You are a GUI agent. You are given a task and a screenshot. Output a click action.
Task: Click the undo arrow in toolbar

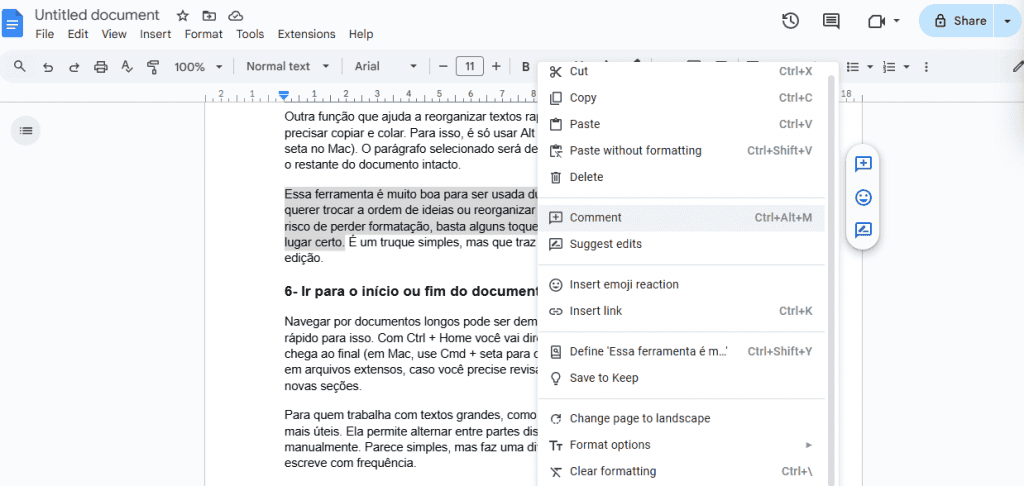click(x=47, y=67)
